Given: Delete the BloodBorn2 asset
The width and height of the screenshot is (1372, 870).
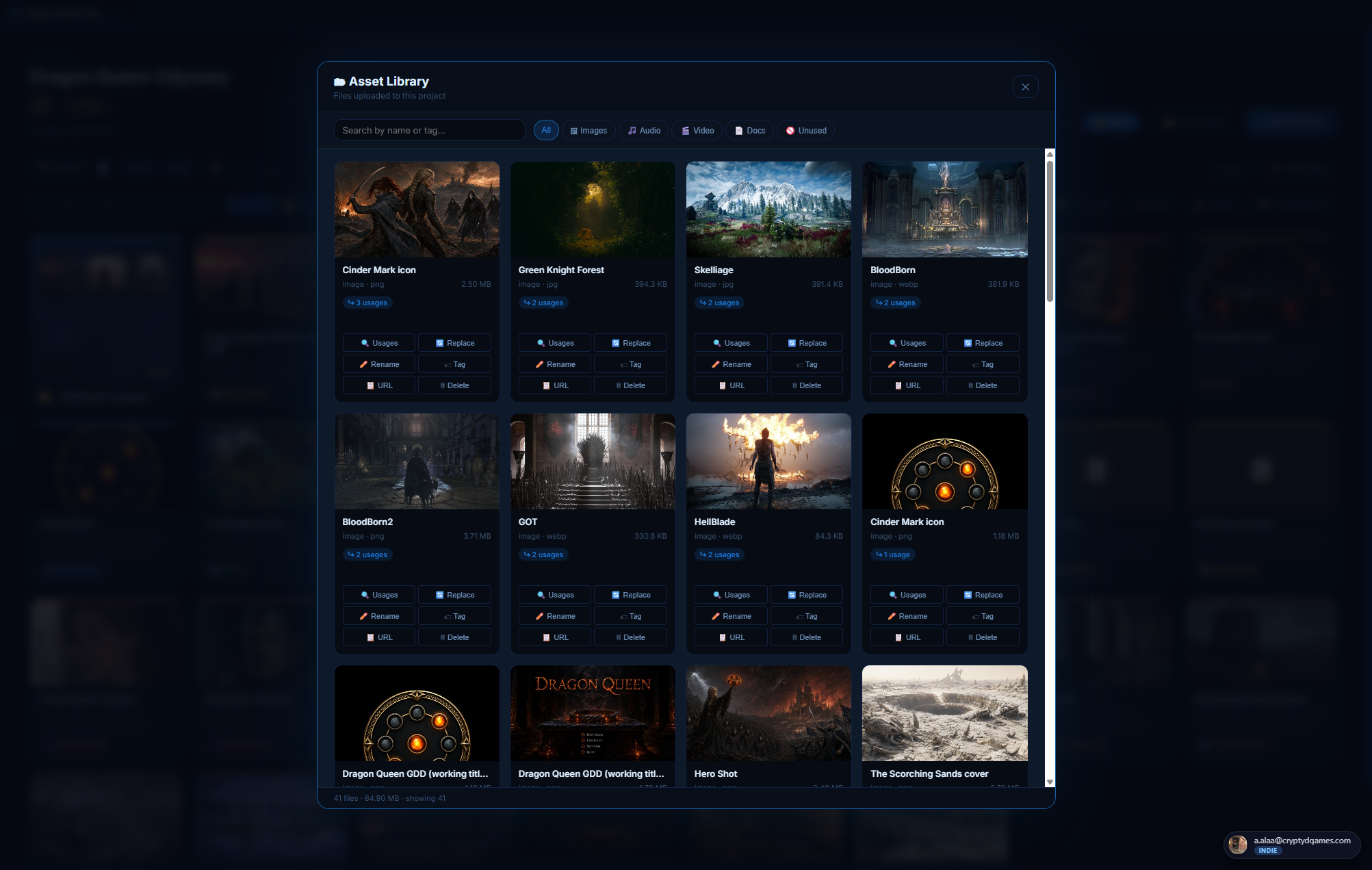Looking at the screenshot, I should [x=454, y=637].
